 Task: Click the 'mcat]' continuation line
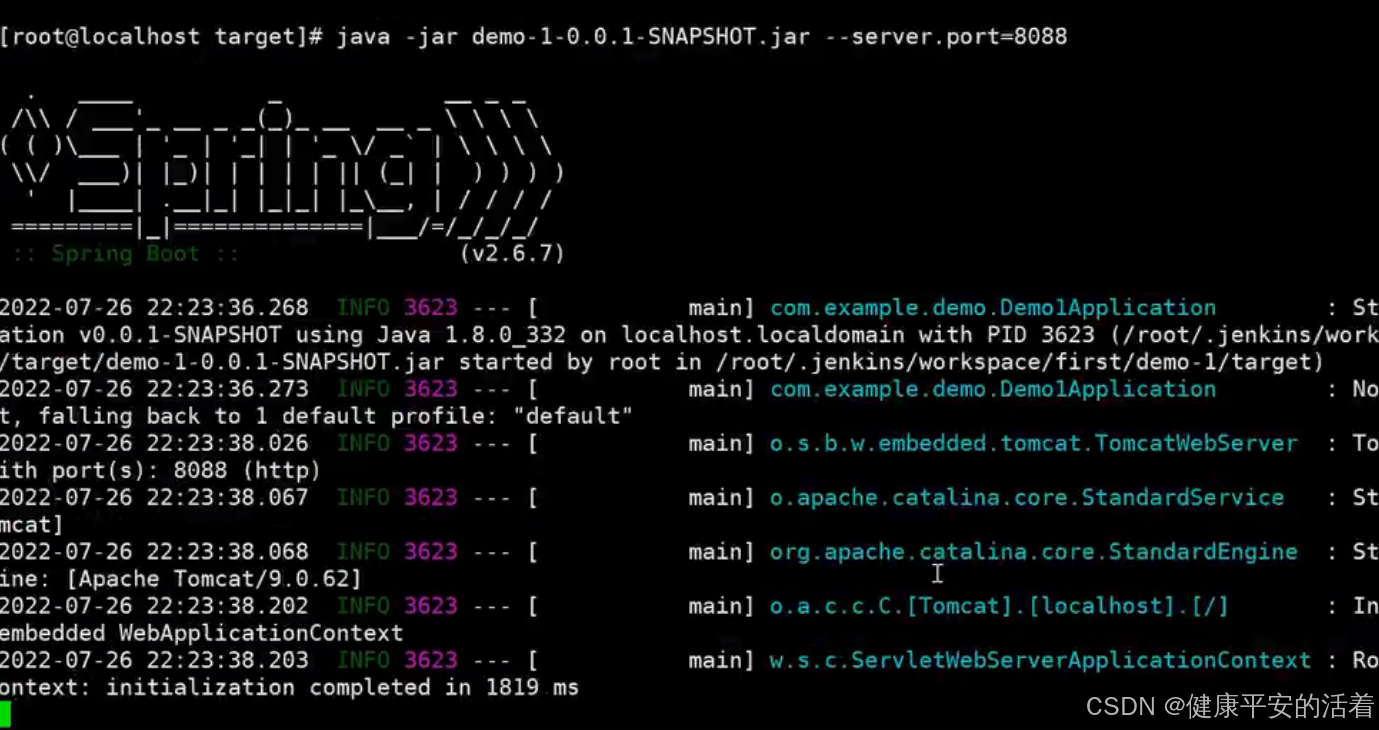click(32, 524)
